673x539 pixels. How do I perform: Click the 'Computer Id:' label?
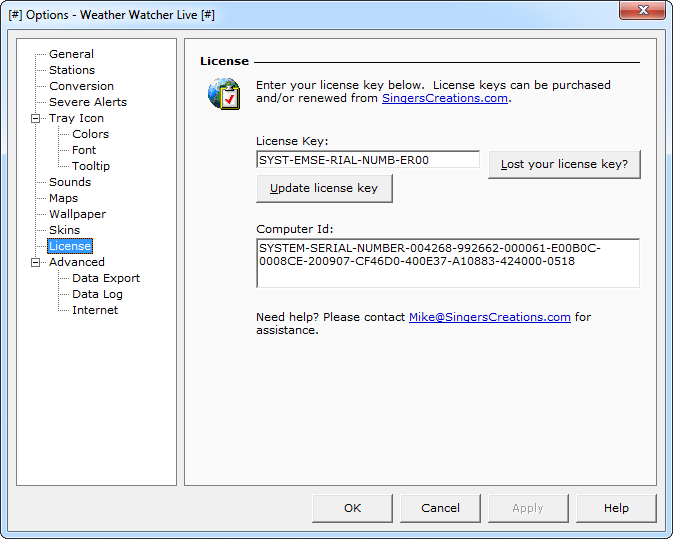pyautogui.click(x=294, y=229)
